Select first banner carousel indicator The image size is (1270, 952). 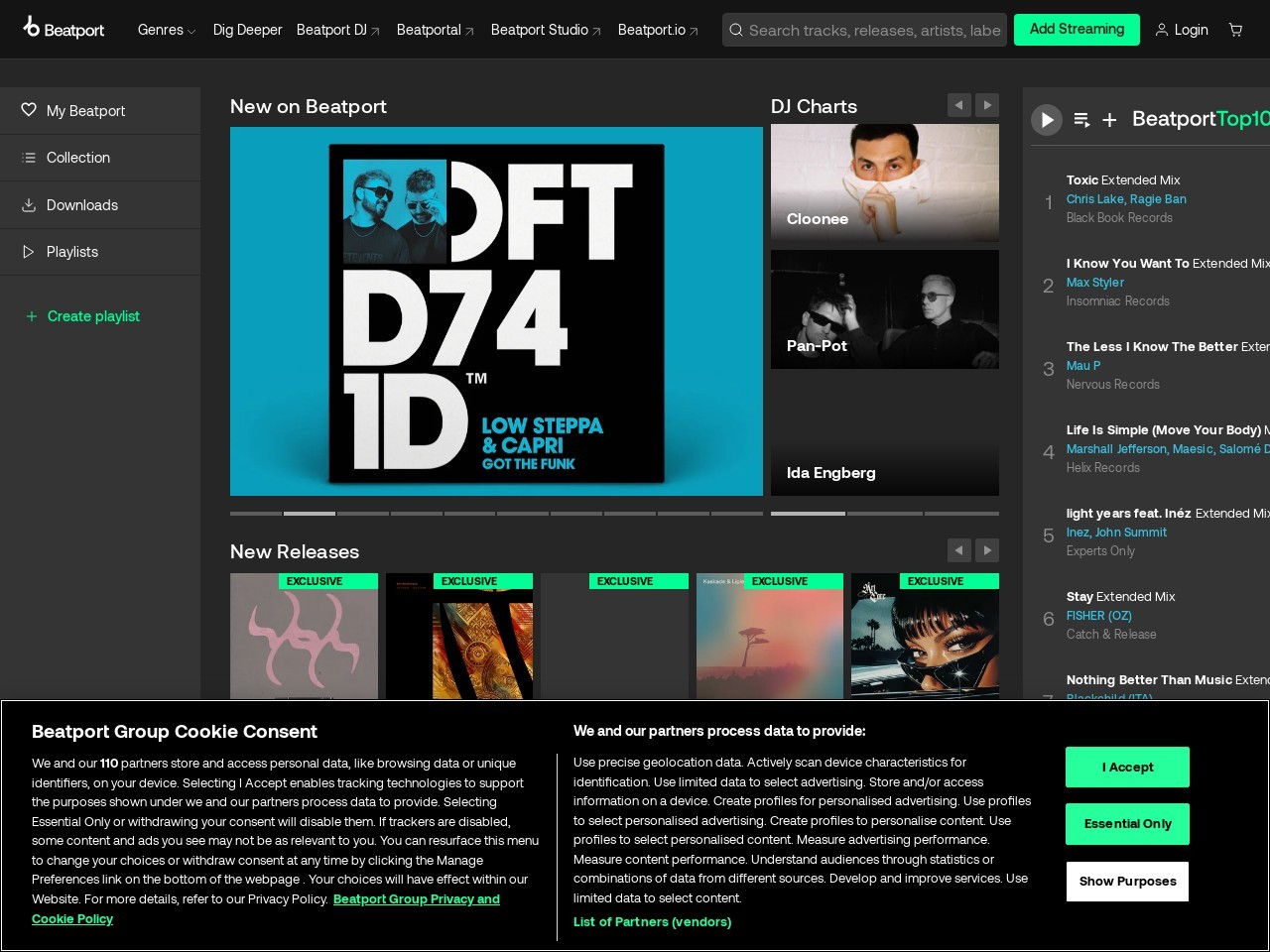tap(256, 514)
